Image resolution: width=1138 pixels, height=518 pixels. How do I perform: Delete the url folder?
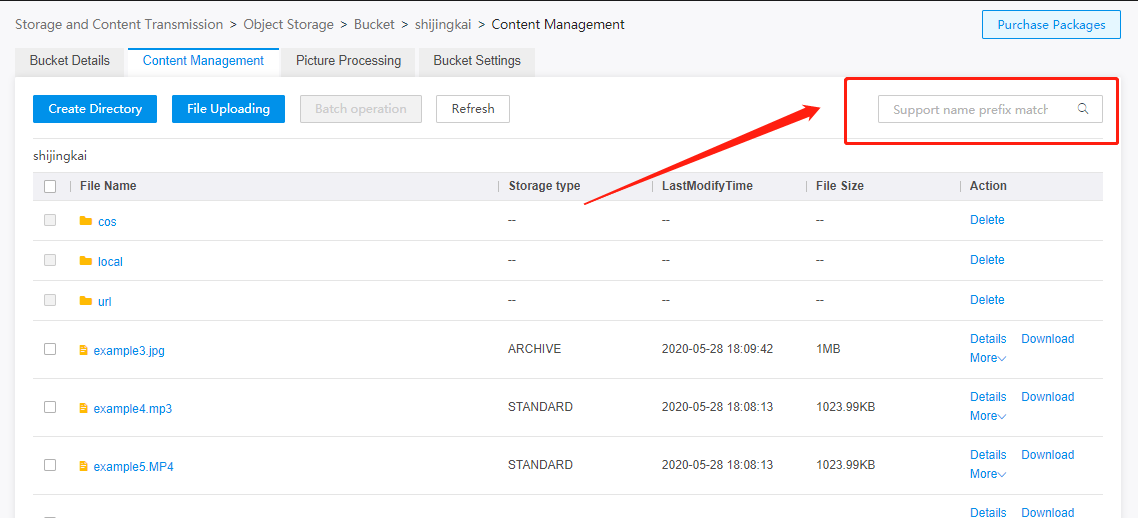[987, 300]
